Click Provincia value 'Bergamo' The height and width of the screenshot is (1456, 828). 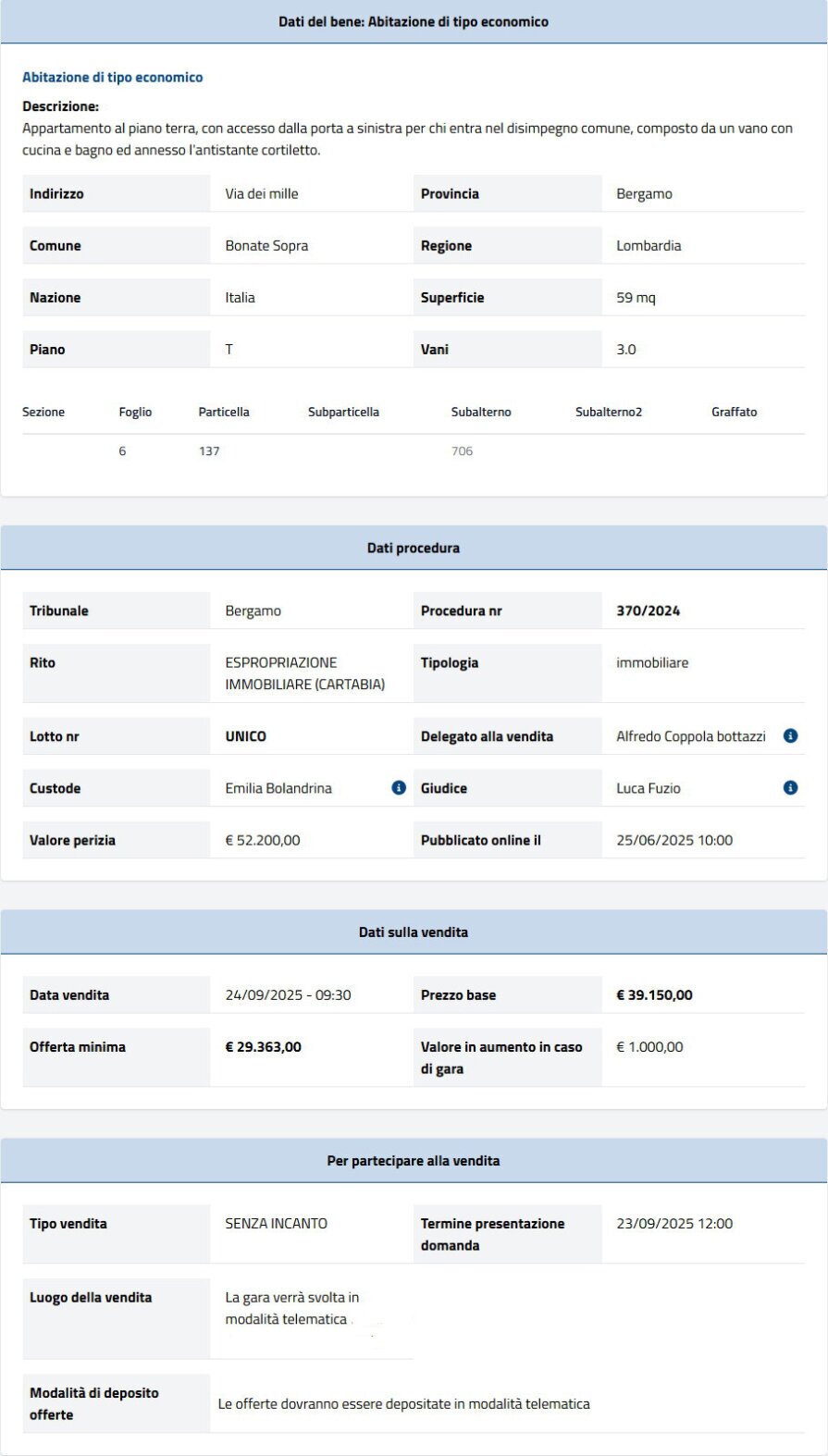point(644,194)
